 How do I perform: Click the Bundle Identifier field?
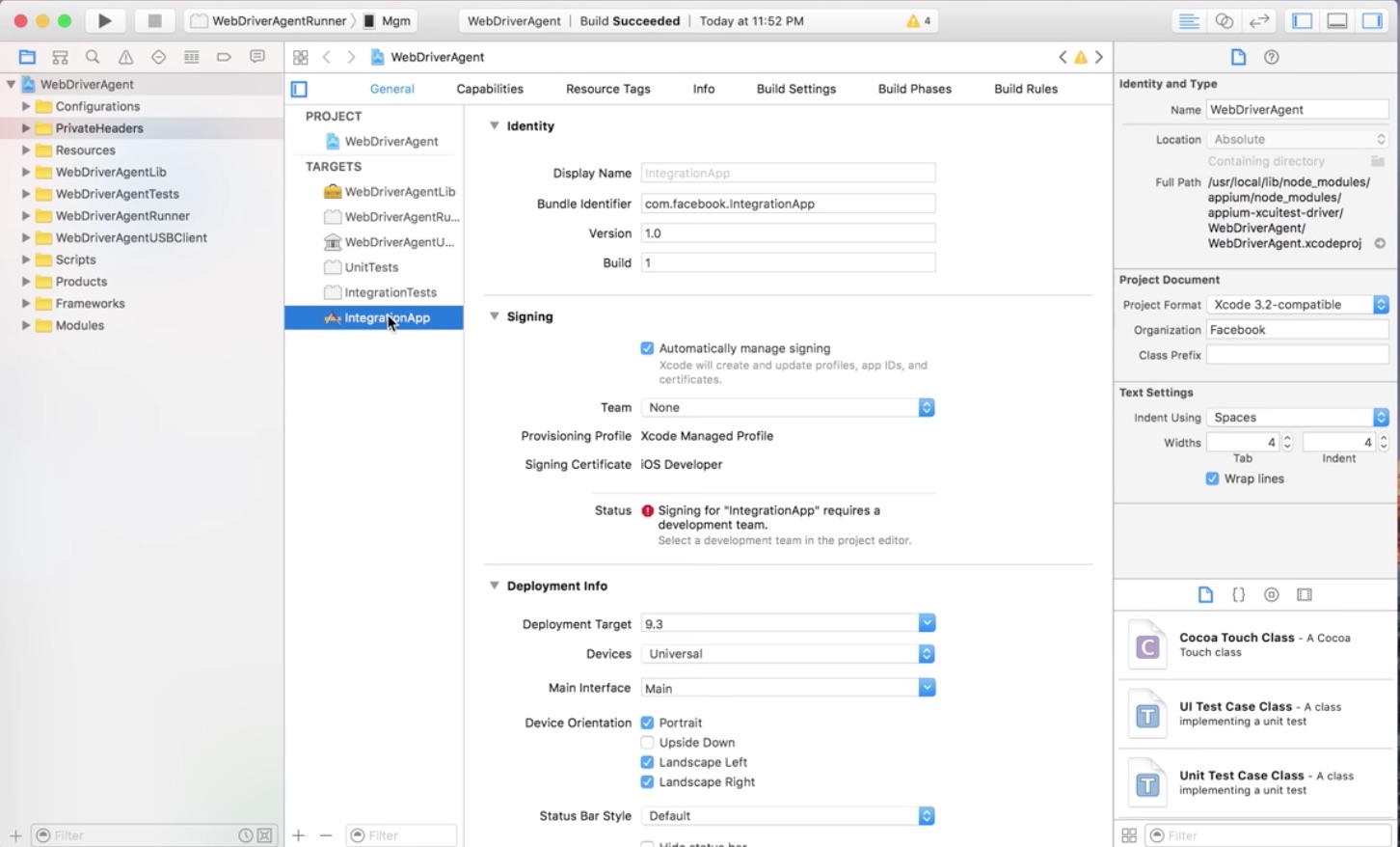(x=788, y=204)
